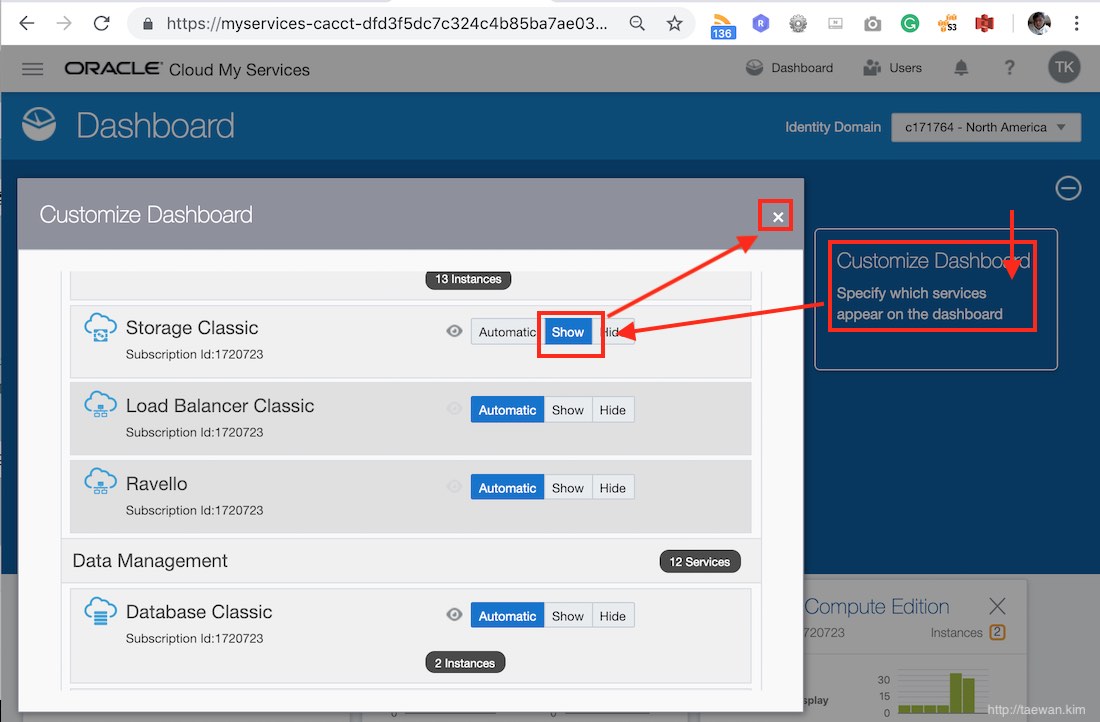Click the Ravello service name
Viewport: 1100px width, 722px height.
pos(156,483)
